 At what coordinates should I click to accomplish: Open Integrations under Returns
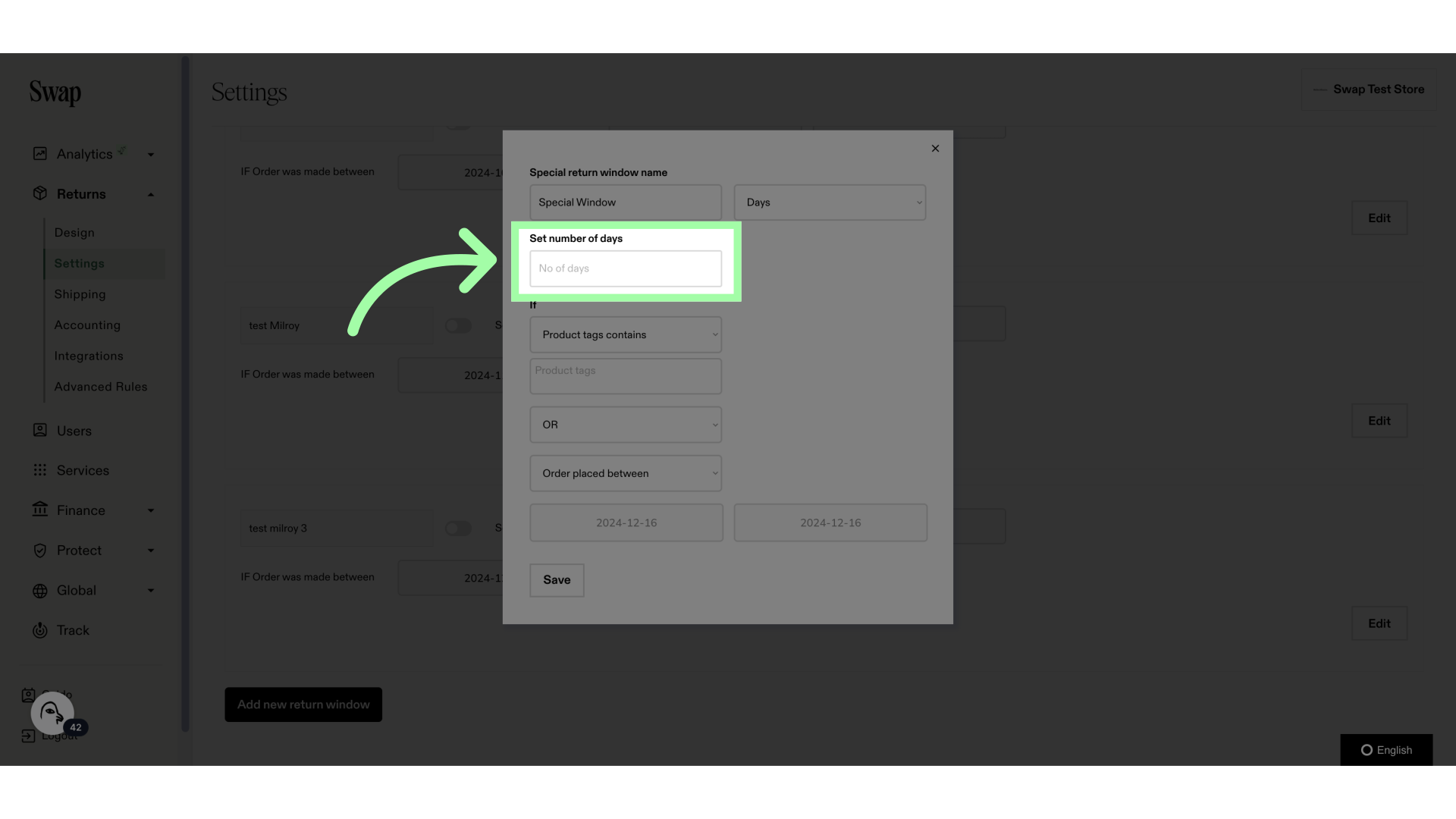pos(89,356)
